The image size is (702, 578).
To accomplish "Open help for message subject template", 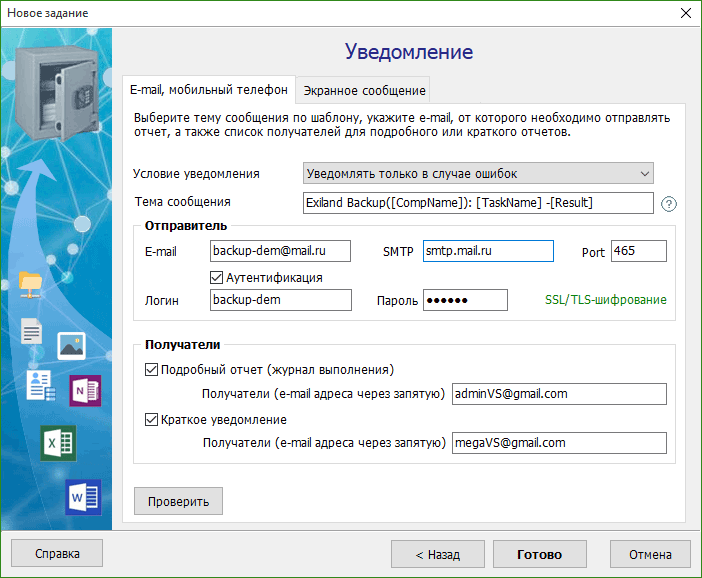I will click(x=669, y=203).
